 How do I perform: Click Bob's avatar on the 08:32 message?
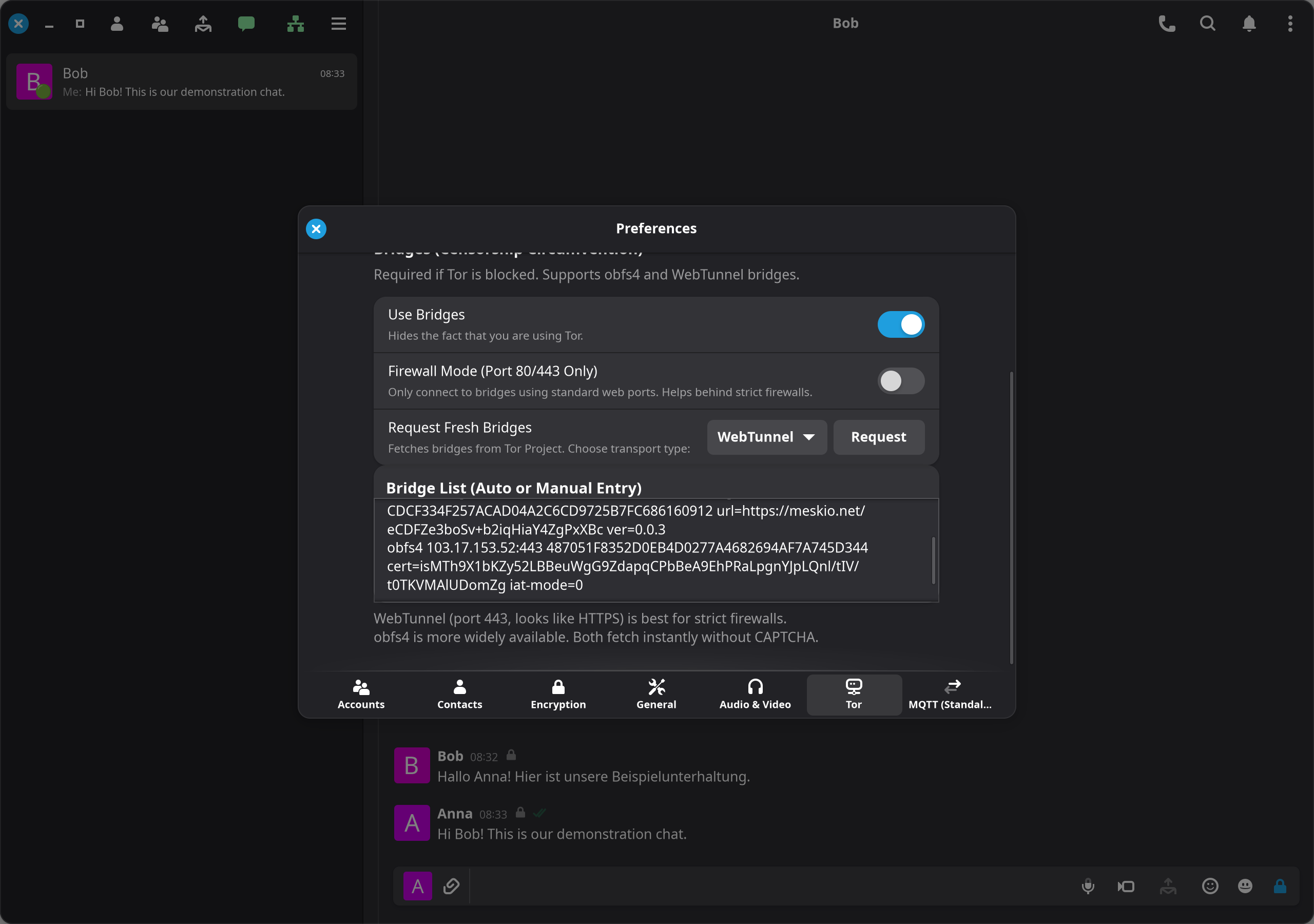[x=412, y=765]
